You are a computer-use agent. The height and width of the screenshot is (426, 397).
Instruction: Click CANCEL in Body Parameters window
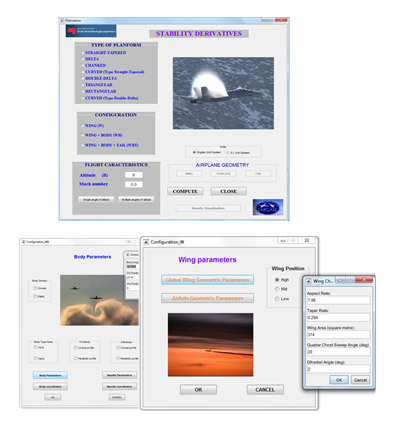tap(117, 397)
